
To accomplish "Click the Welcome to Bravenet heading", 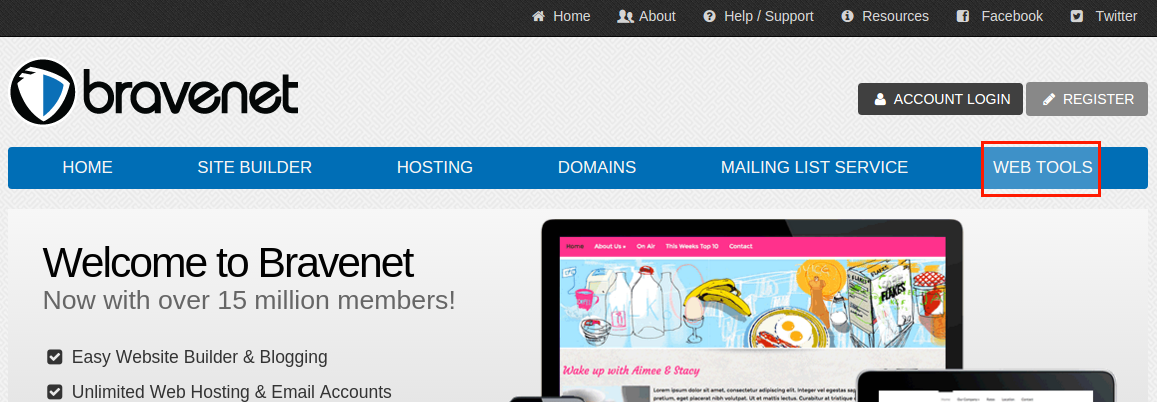I will tap(228, 263).
